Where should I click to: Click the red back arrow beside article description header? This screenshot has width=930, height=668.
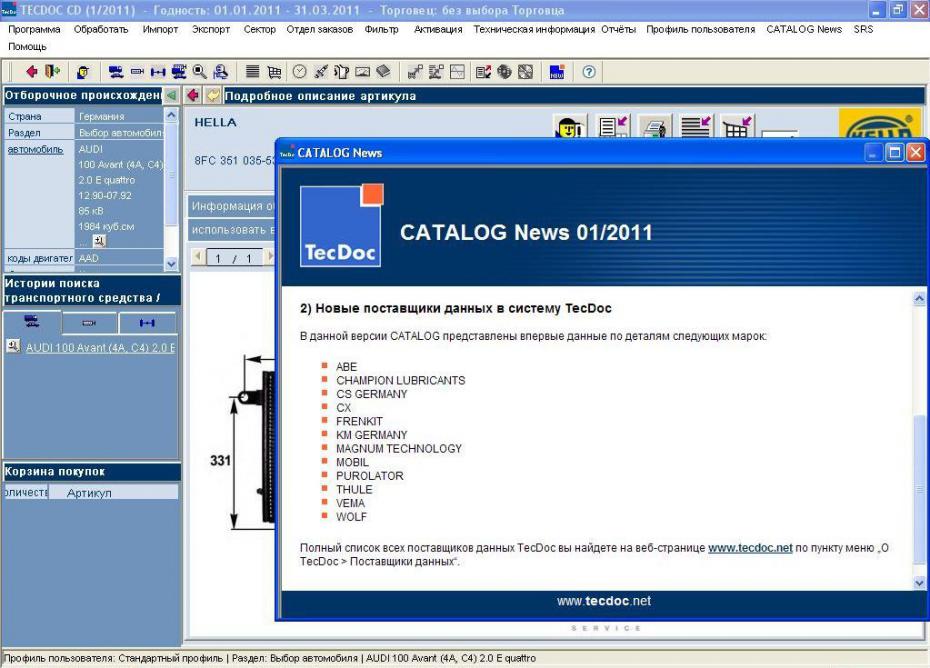(192, 95)
